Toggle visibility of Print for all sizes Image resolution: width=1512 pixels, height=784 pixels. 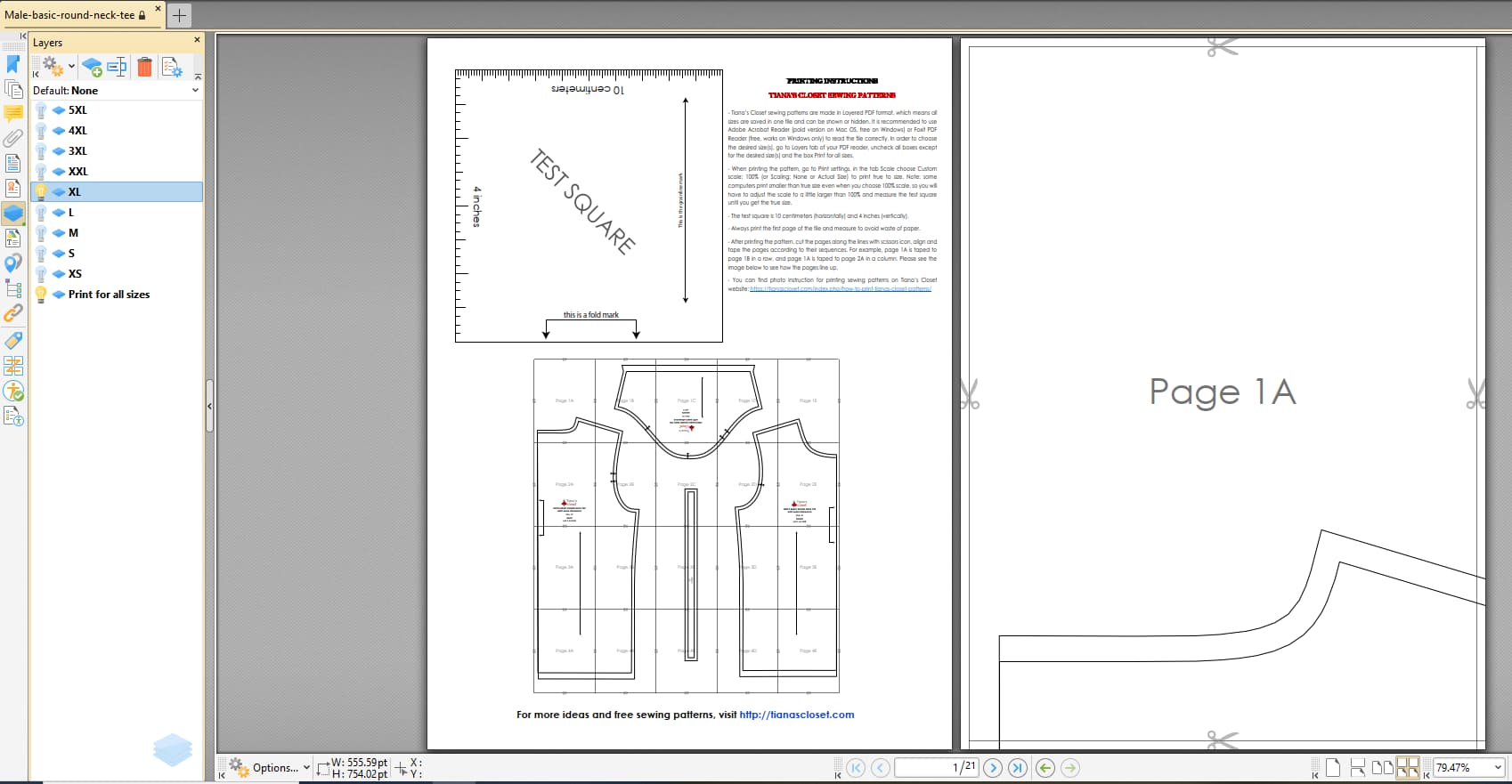41,295
